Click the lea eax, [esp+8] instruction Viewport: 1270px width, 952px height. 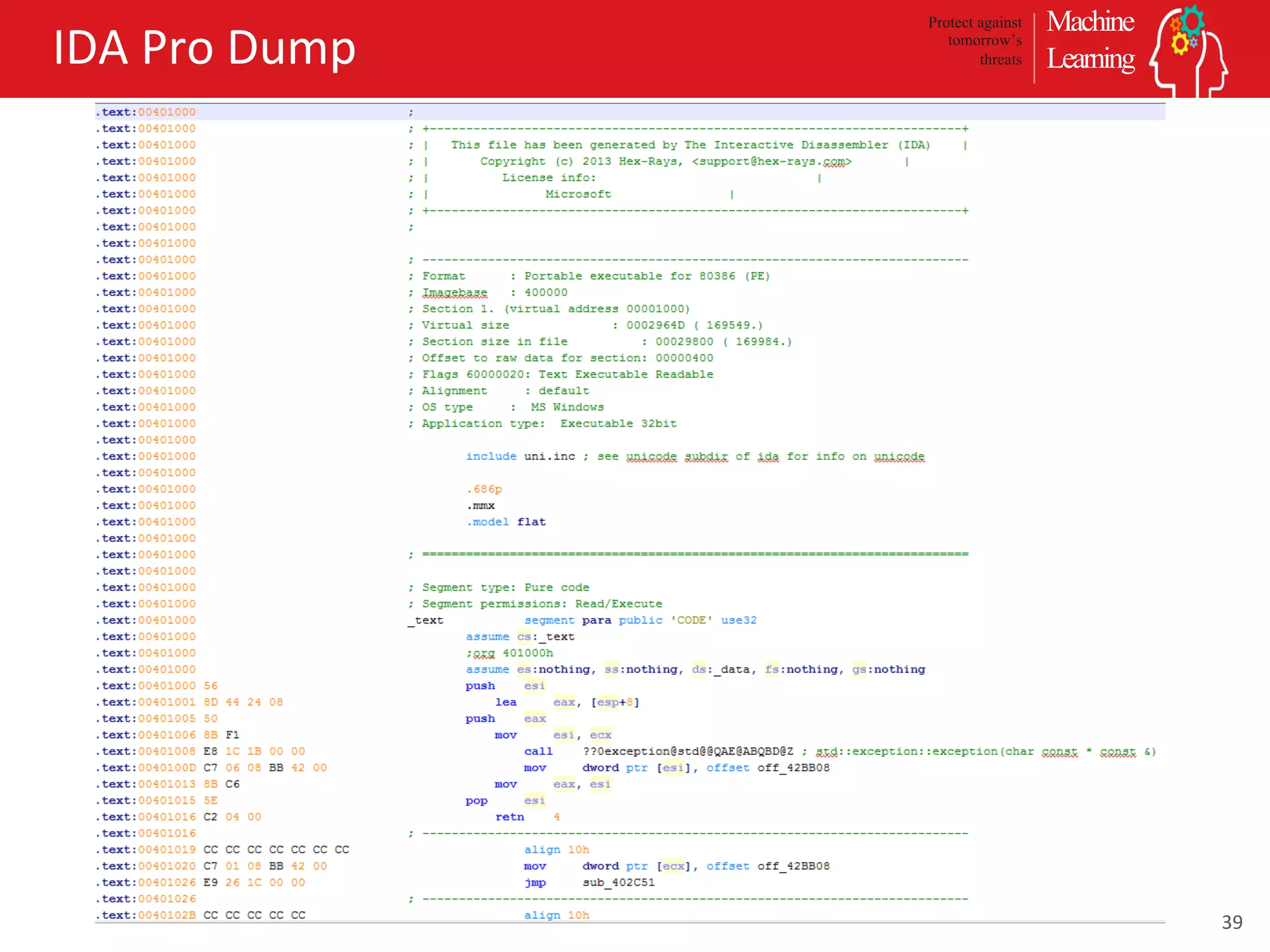click(x=567, y=702)
